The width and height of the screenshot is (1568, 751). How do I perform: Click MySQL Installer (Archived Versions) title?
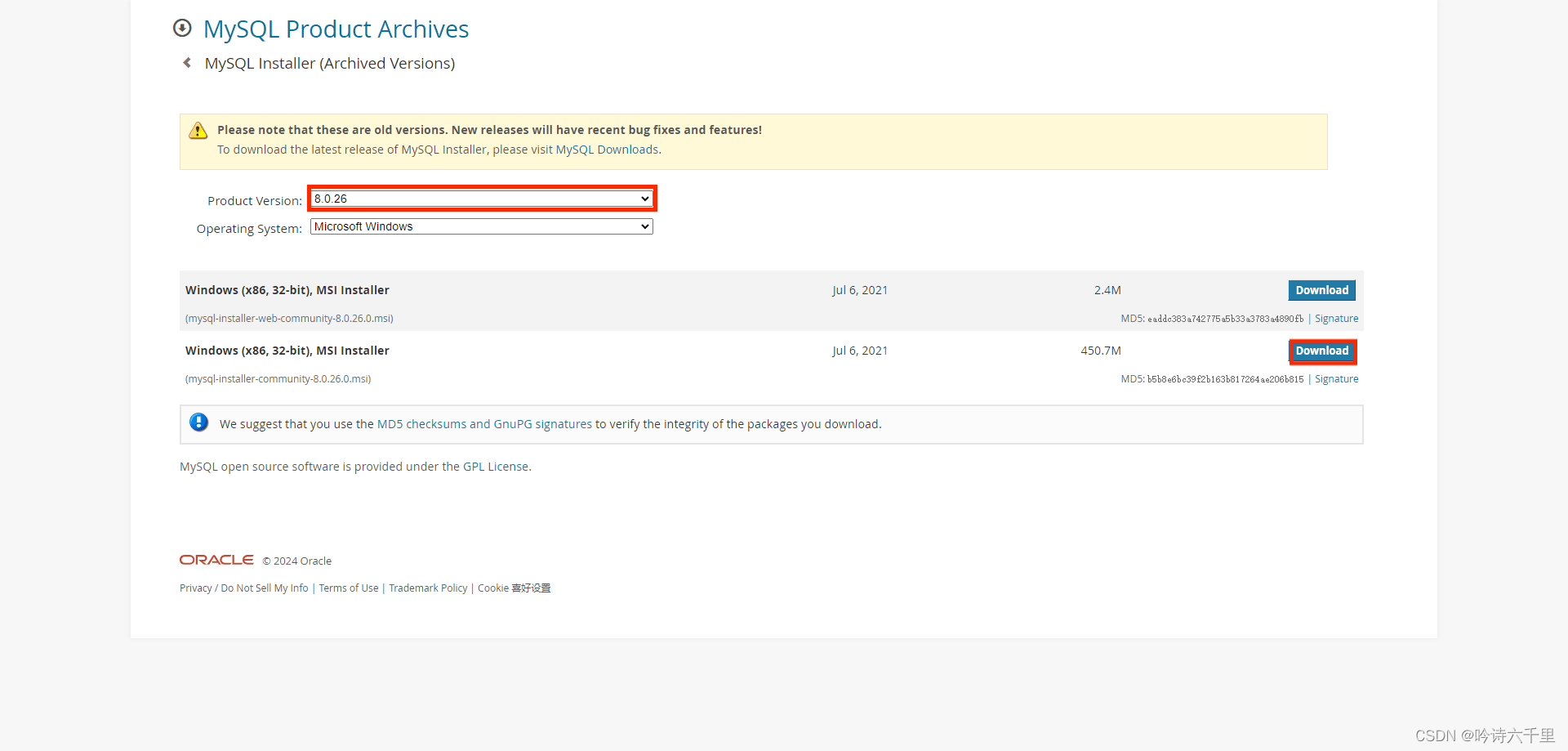[330, 64]
